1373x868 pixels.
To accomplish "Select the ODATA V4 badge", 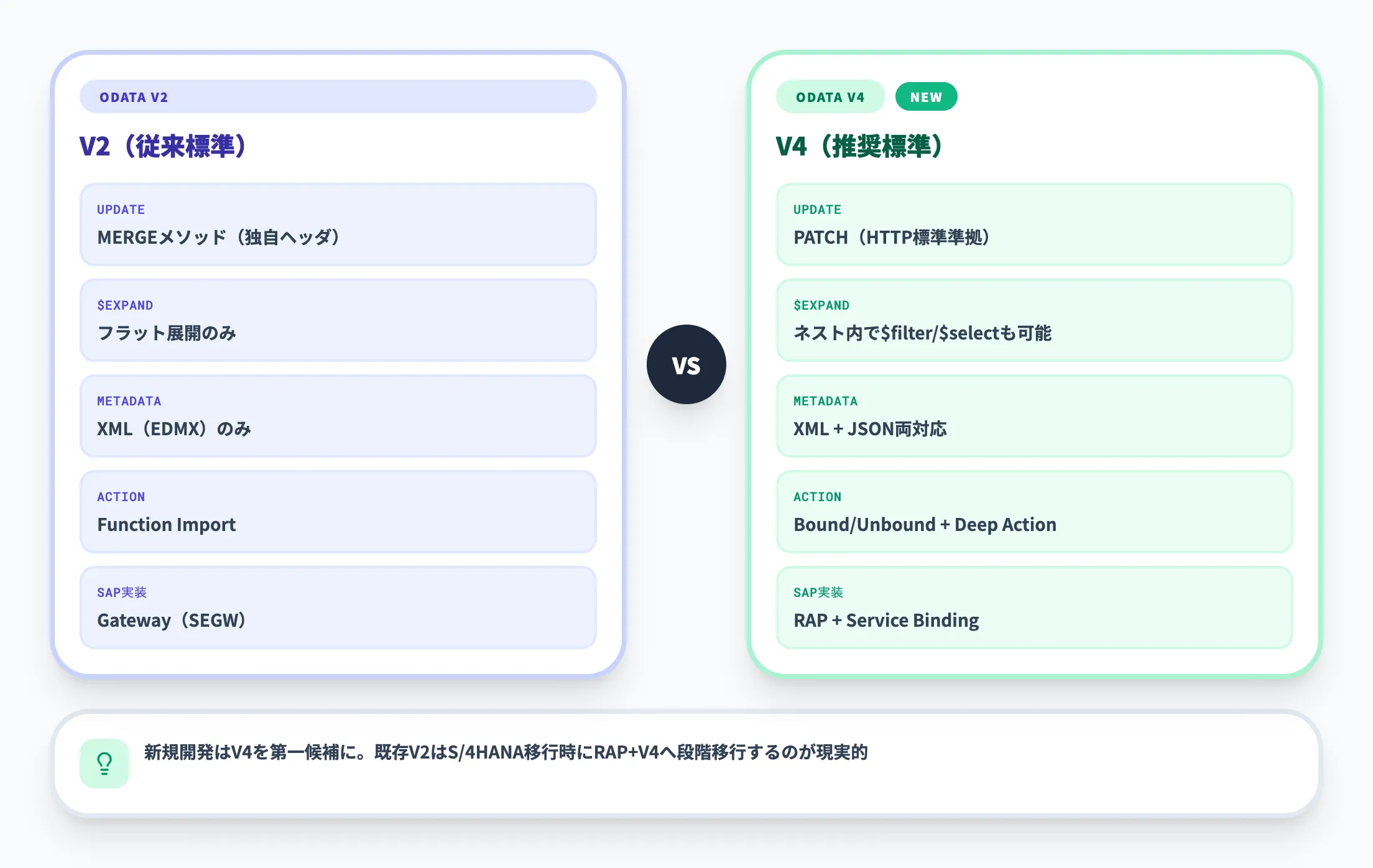I will click(830, 96).
